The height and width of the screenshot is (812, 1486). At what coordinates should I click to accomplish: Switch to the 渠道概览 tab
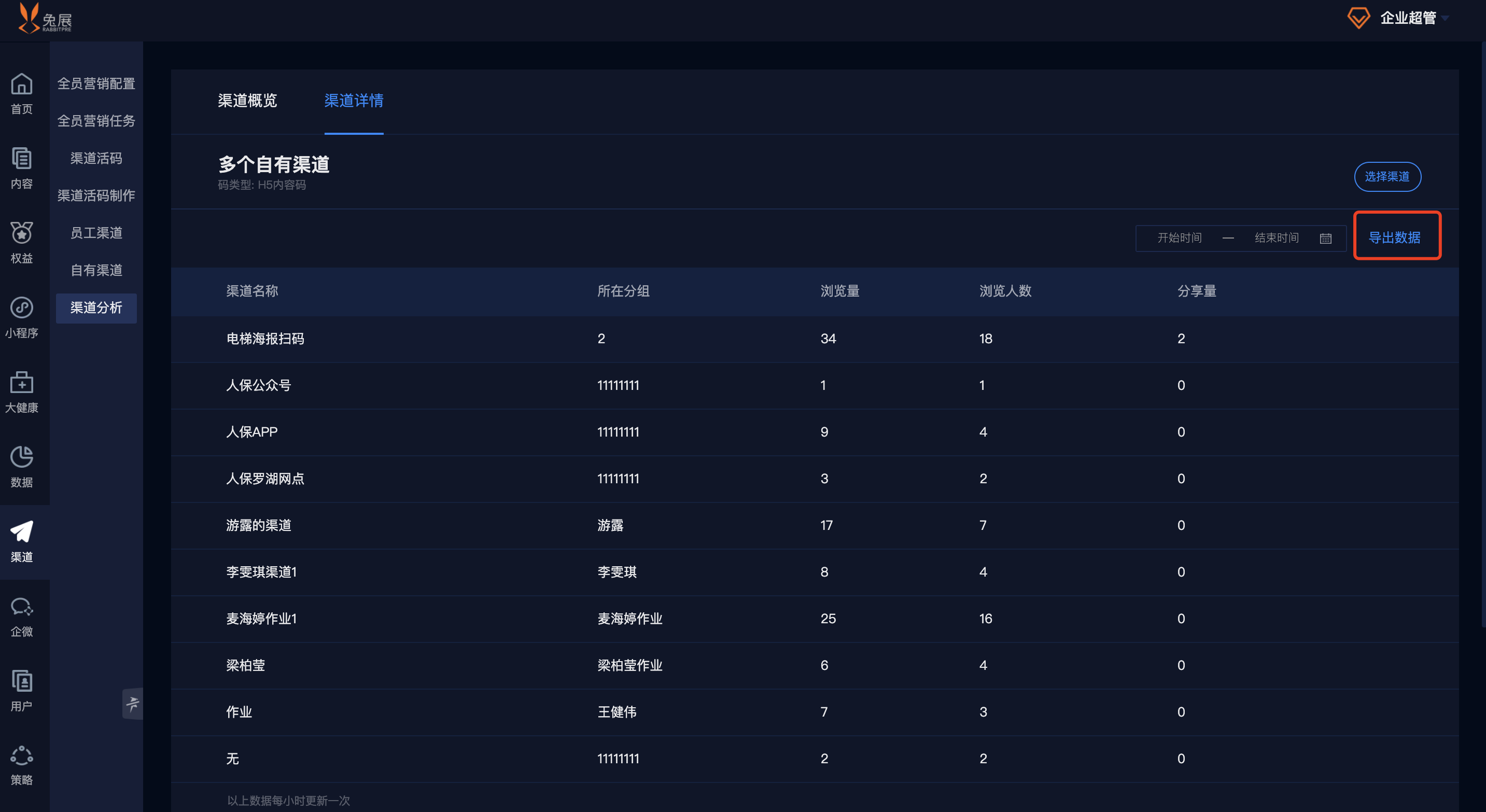(x=247, y=101)
